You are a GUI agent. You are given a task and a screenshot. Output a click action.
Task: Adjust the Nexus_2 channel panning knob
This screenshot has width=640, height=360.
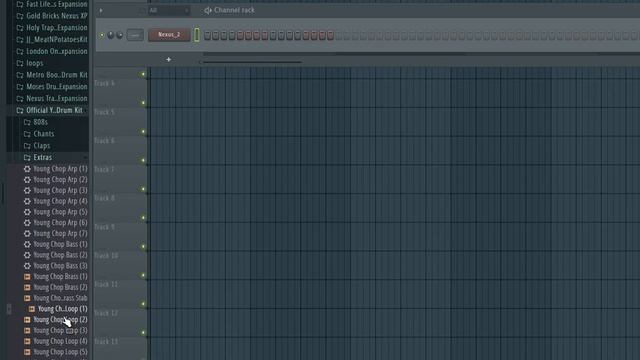point(111,35)
